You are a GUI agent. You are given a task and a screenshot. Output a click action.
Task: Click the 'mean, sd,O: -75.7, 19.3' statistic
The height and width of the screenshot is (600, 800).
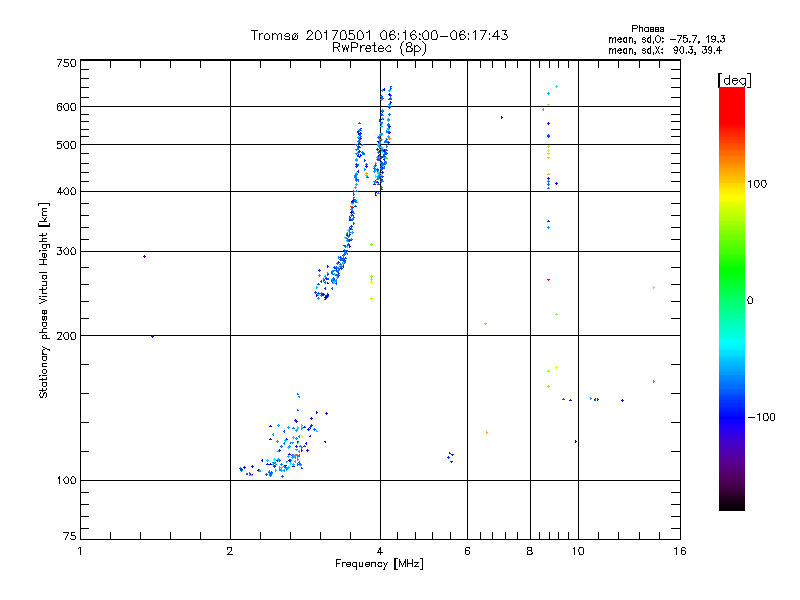tap(666, 39)
